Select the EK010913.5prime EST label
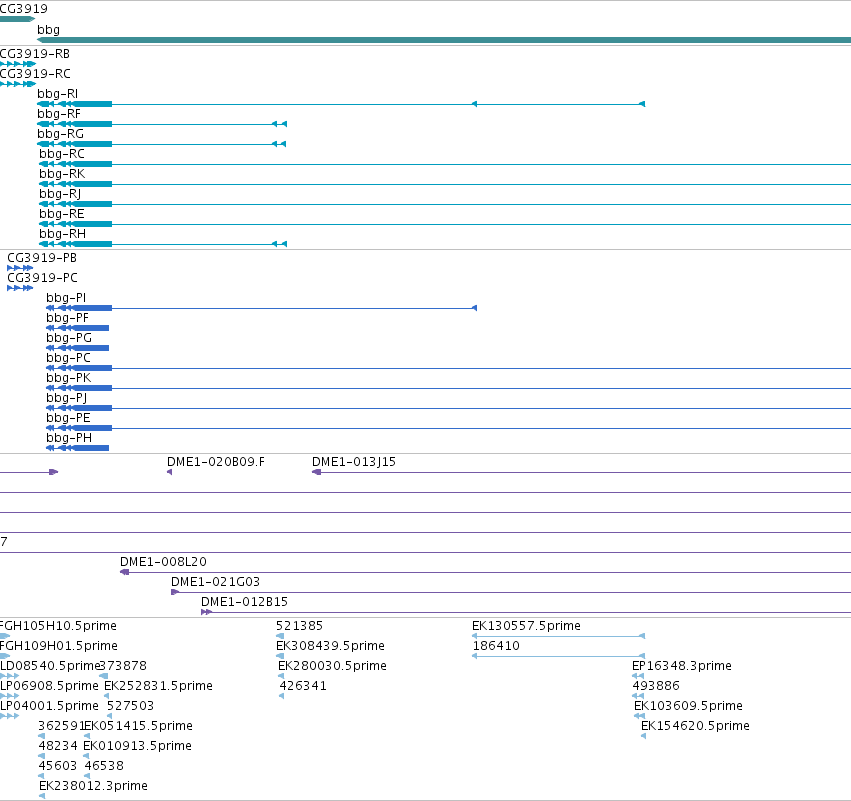This screenshot has height=801, width=851. [x=137, y=746]
